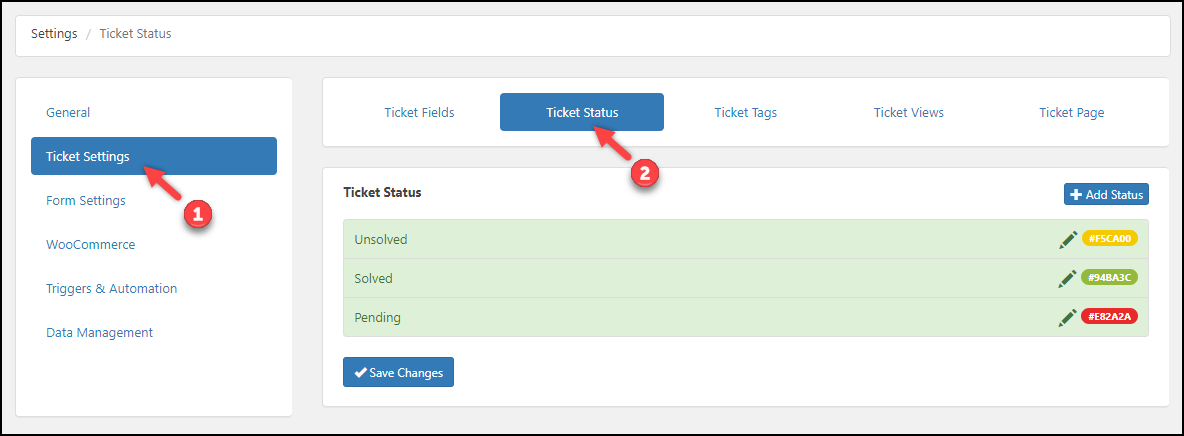Open Form Settings in sidebar
The height and width of the screenshot is (436, 1184).
pyautogui.click(x=86, y=200)
